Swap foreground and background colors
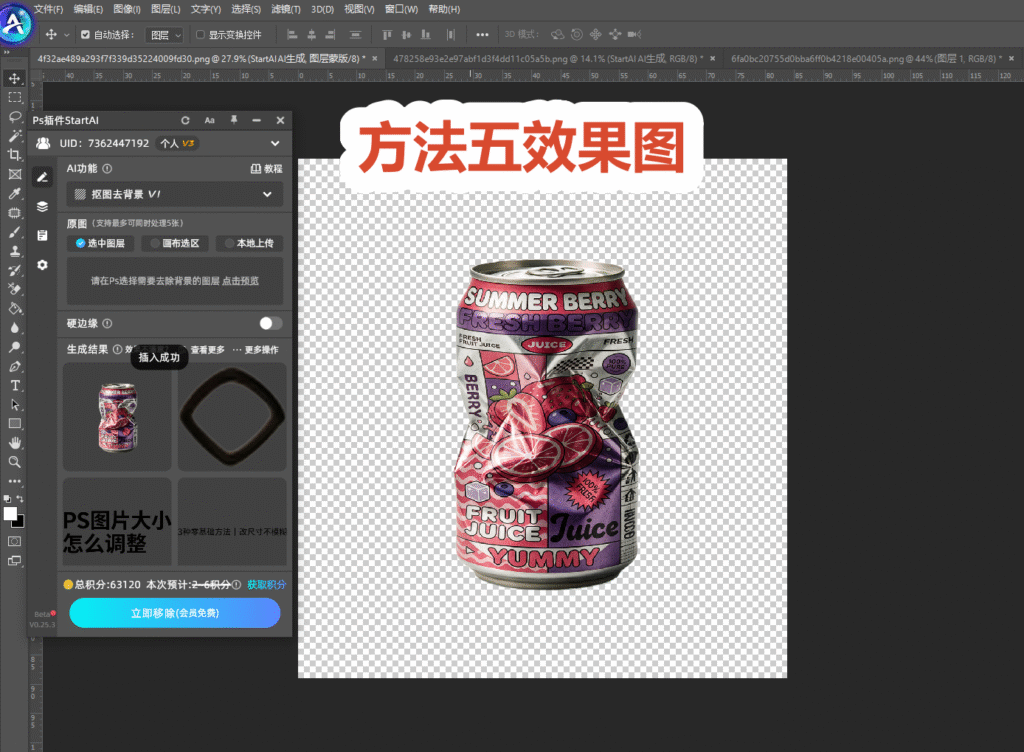This screenshot has height=752, width=1024. (x=20, y=499)
